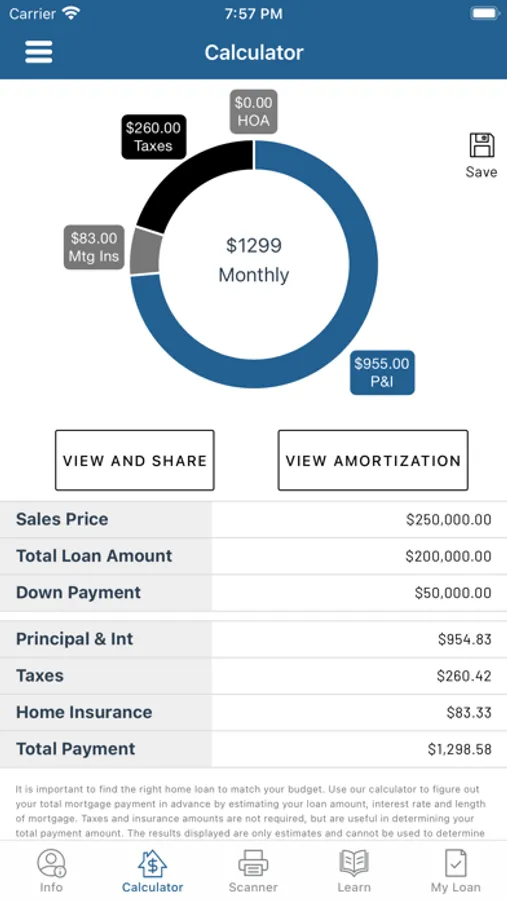Tap the Total Payment row value
The width and height of the screenshot is (507, 900).
[x=359, y=749]
